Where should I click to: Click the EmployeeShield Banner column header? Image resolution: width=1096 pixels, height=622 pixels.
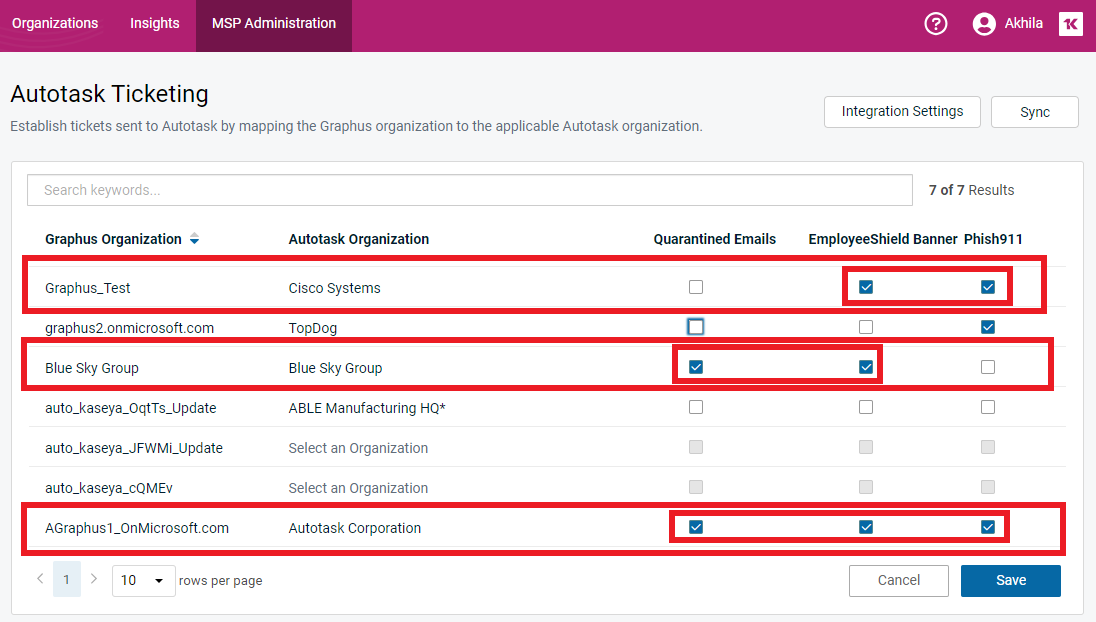[x=883, y=239]
